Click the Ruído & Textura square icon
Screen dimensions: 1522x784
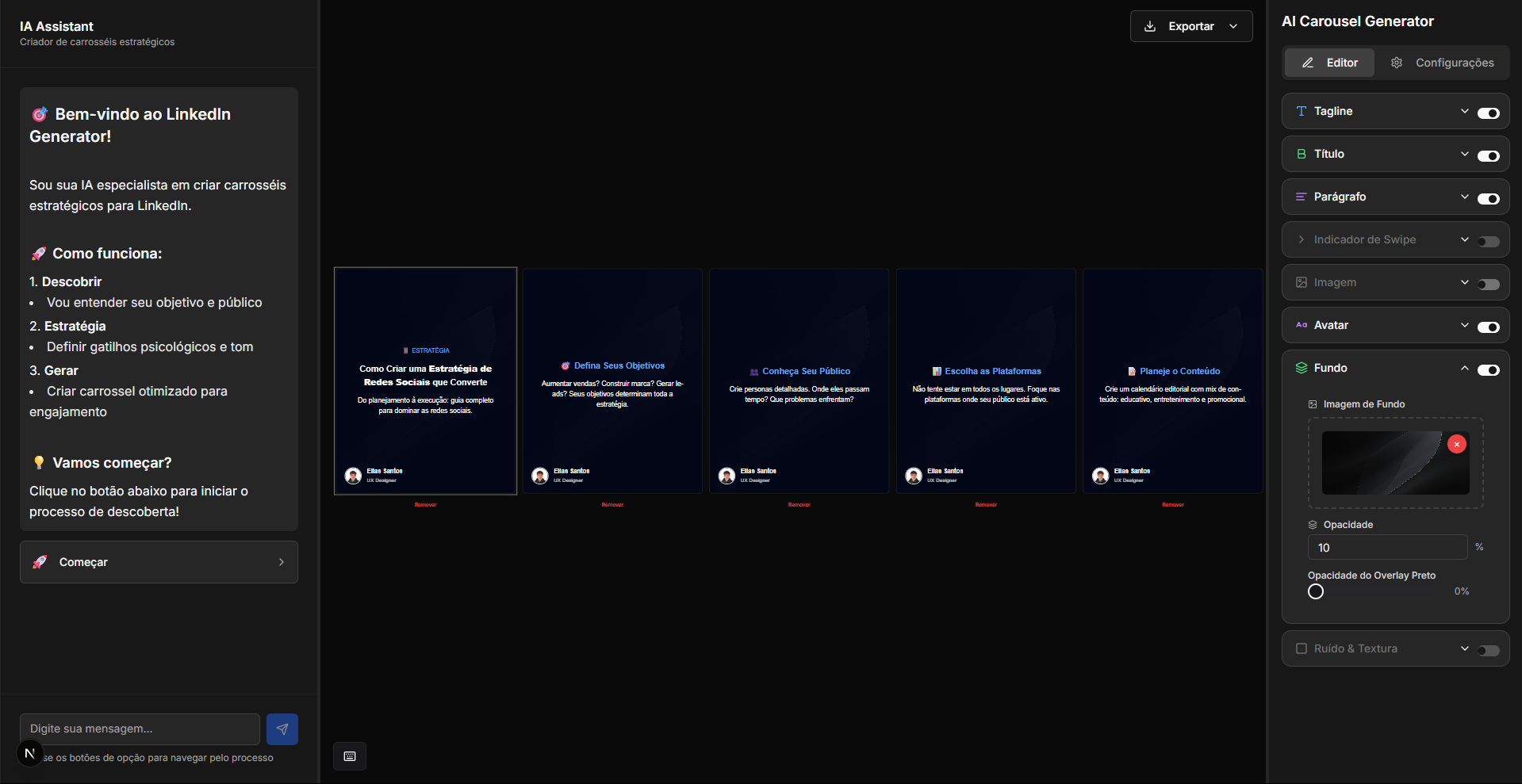(1302, 648)
